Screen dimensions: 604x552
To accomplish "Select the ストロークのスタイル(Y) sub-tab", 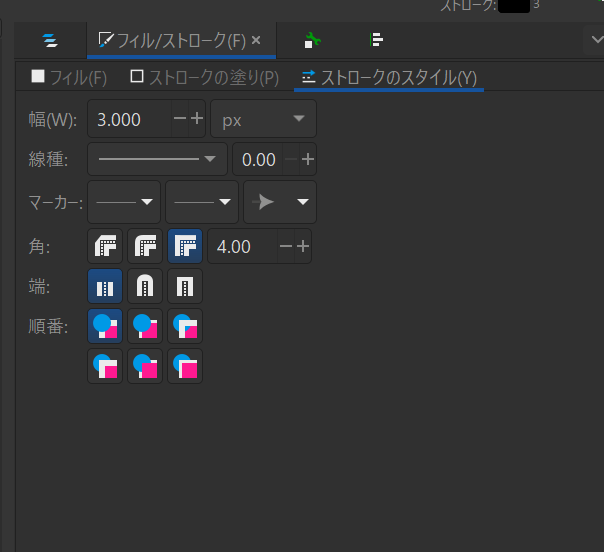I will (389, 77).
